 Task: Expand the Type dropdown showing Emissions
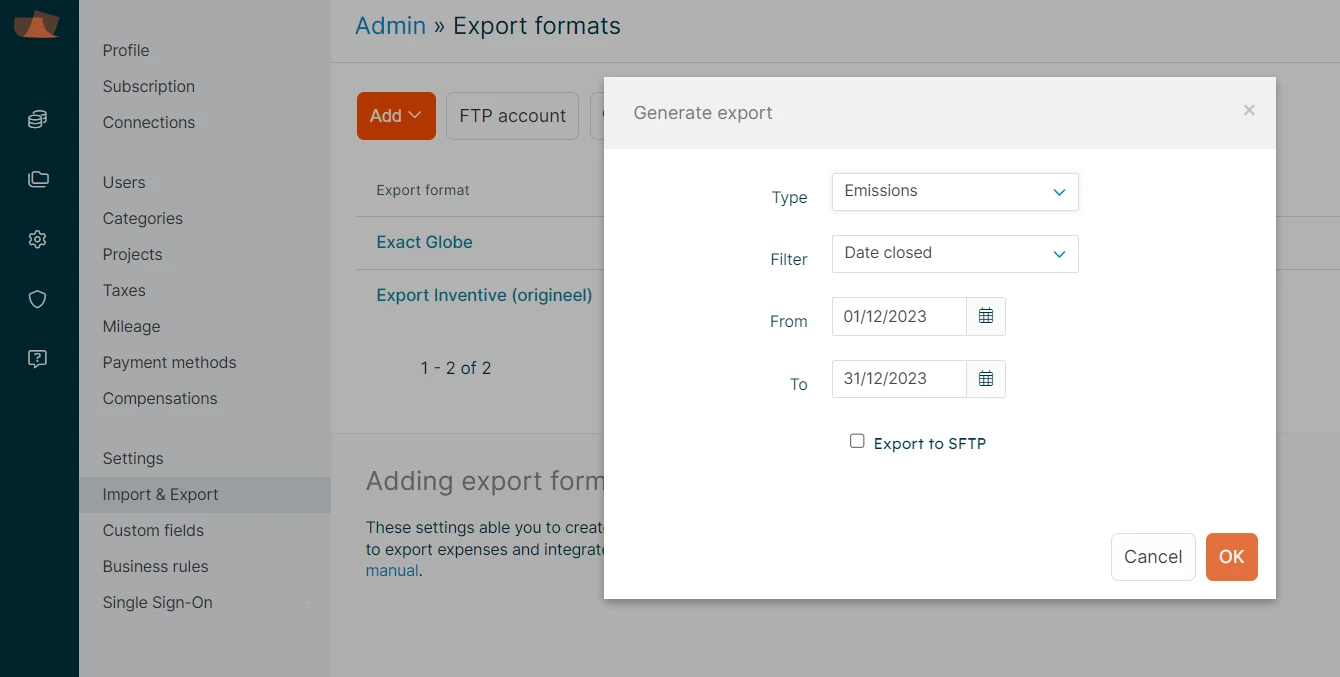click(954, 192)
